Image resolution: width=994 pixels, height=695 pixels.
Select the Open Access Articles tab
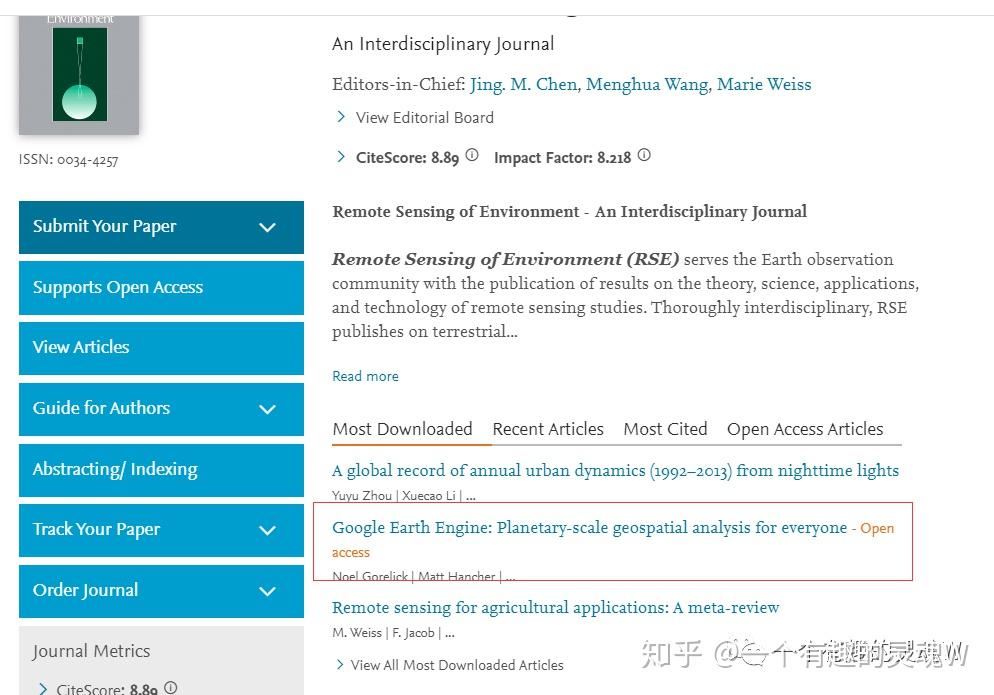805,429
